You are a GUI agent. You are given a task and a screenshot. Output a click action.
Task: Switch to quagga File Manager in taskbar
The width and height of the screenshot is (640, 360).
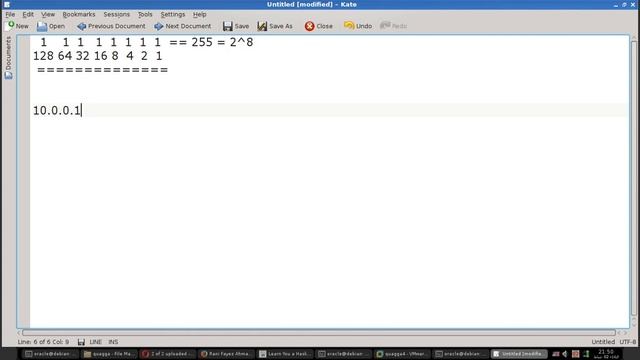[109, 354]
